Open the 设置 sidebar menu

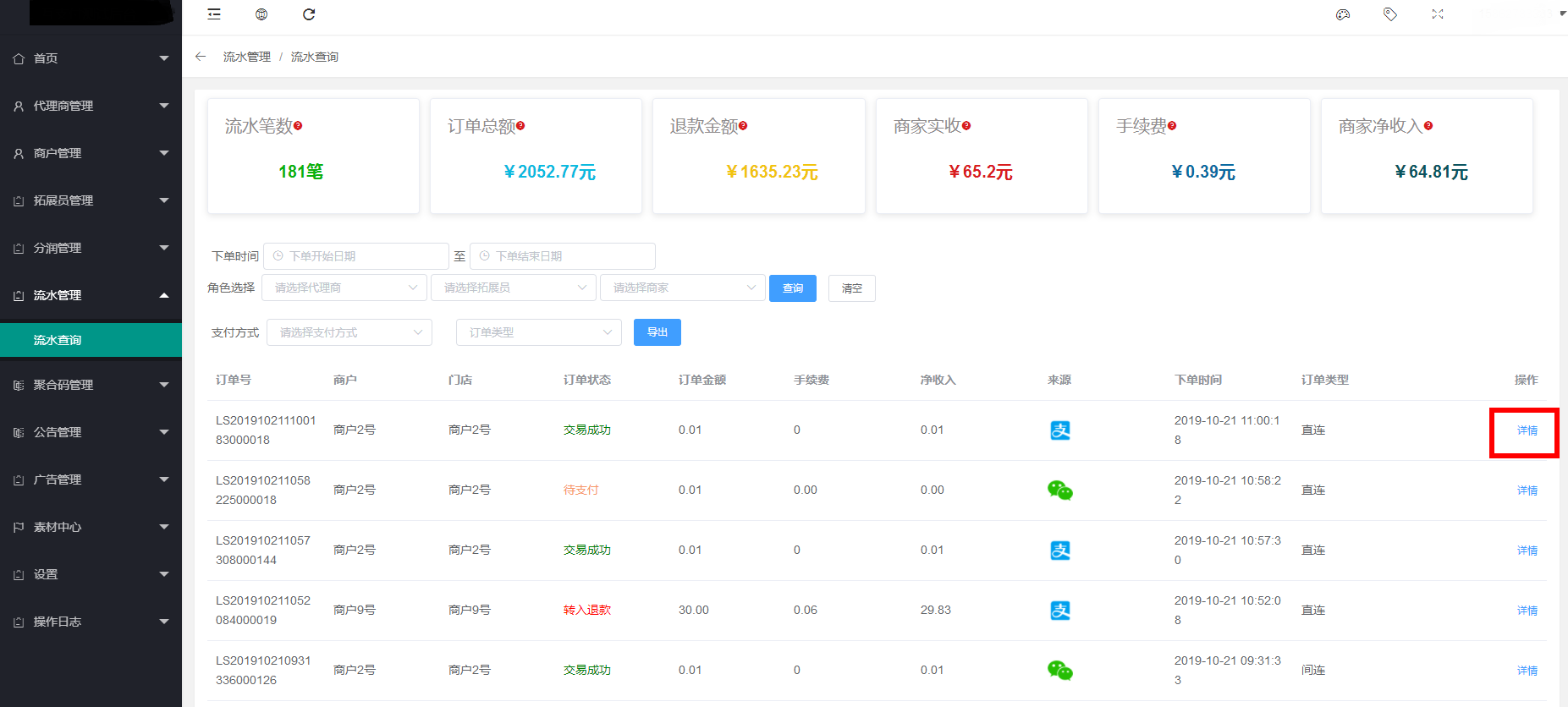coord(91,574)
